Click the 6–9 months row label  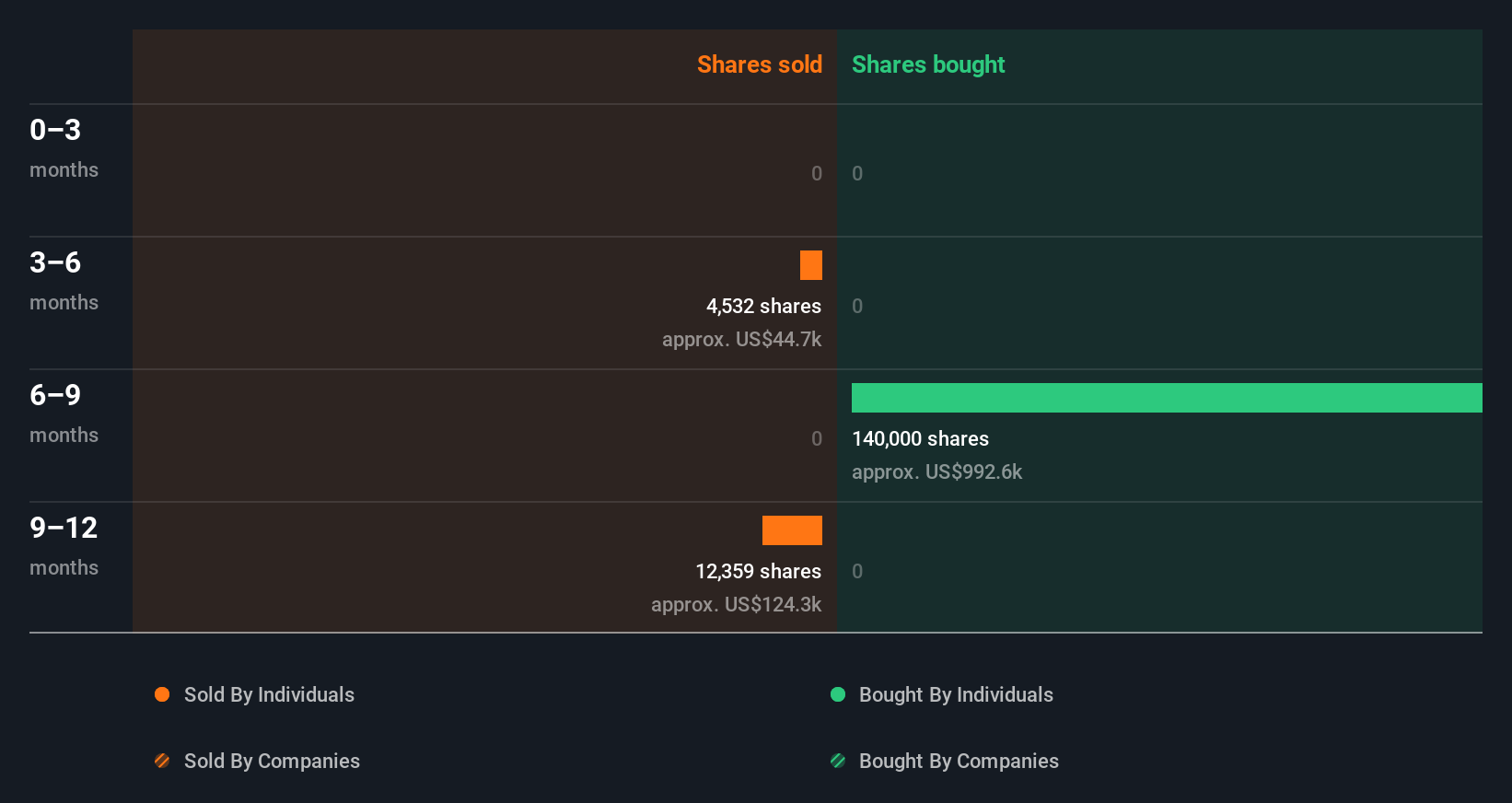64,413
